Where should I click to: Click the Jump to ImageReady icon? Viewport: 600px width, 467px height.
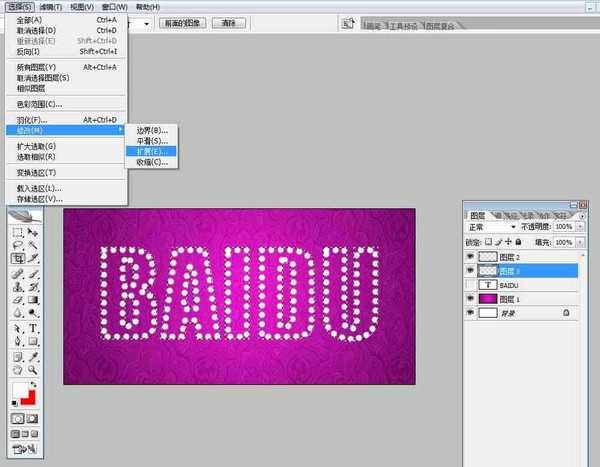coord(24,449)
